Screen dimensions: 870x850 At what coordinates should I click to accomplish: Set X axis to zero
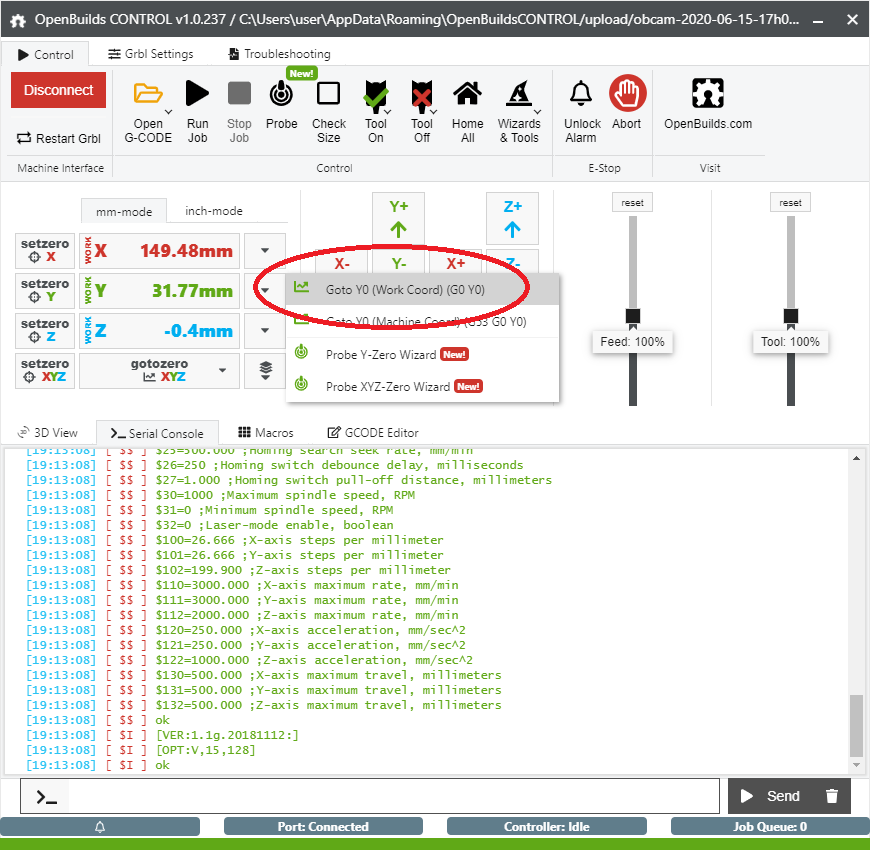[45, 250]
